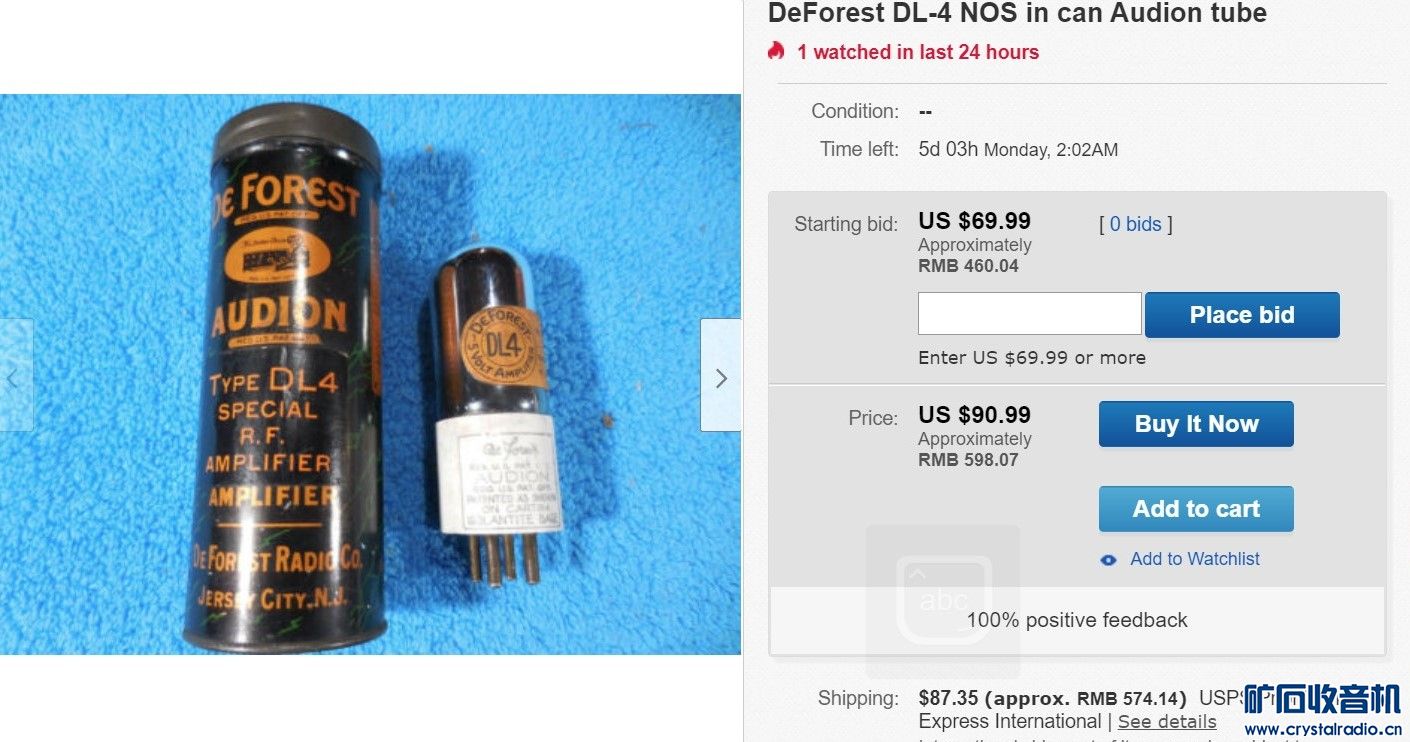Viewport: 1410px width, 742px height.
Task: Open shipping See details link
Action: coord(1167,722)
